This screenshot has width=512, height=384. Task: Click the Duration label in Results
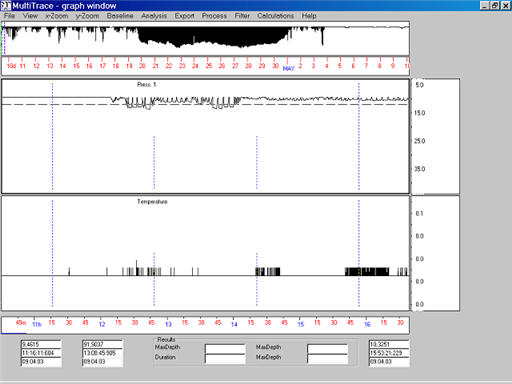(165, 357)
